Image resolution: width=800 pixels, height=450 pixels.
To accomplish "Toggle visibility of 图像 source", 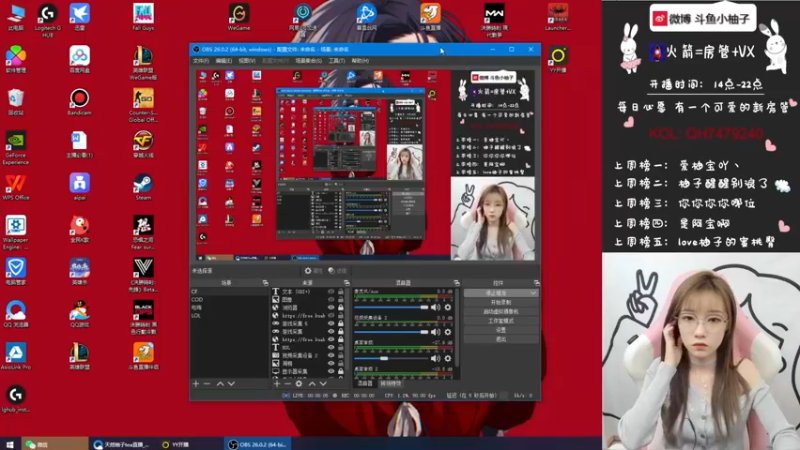I will [x=331, y=300].
